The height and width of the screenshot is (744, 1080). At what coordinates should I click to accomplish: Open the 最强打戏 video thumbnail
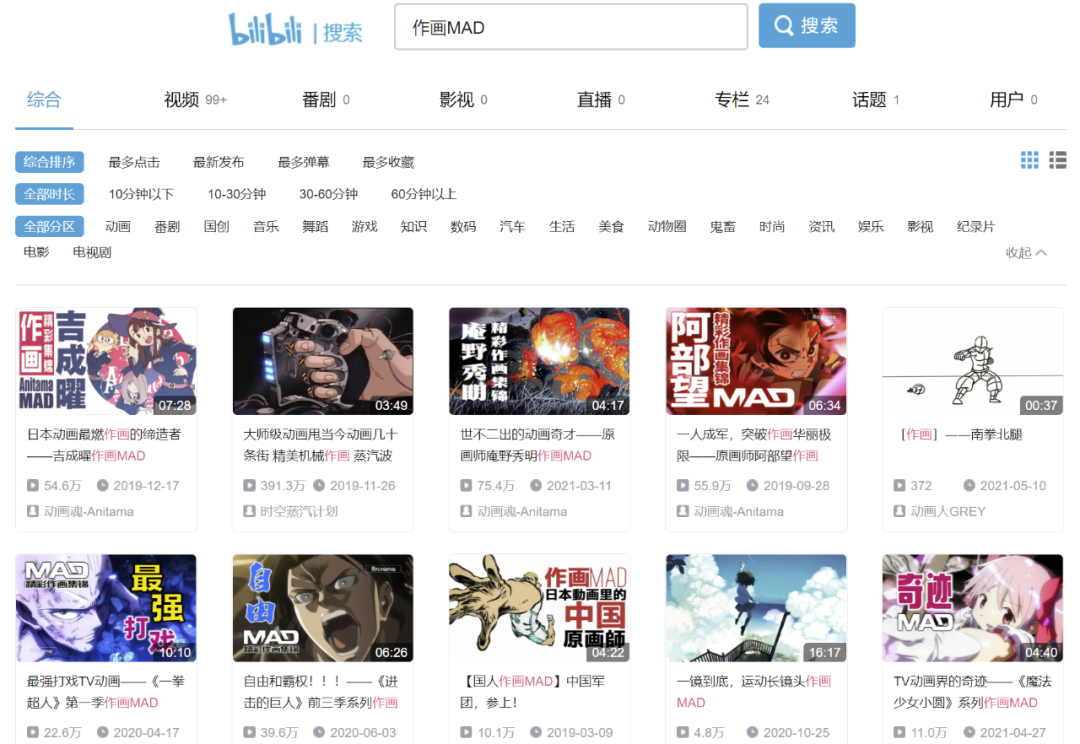pos(106,608)
